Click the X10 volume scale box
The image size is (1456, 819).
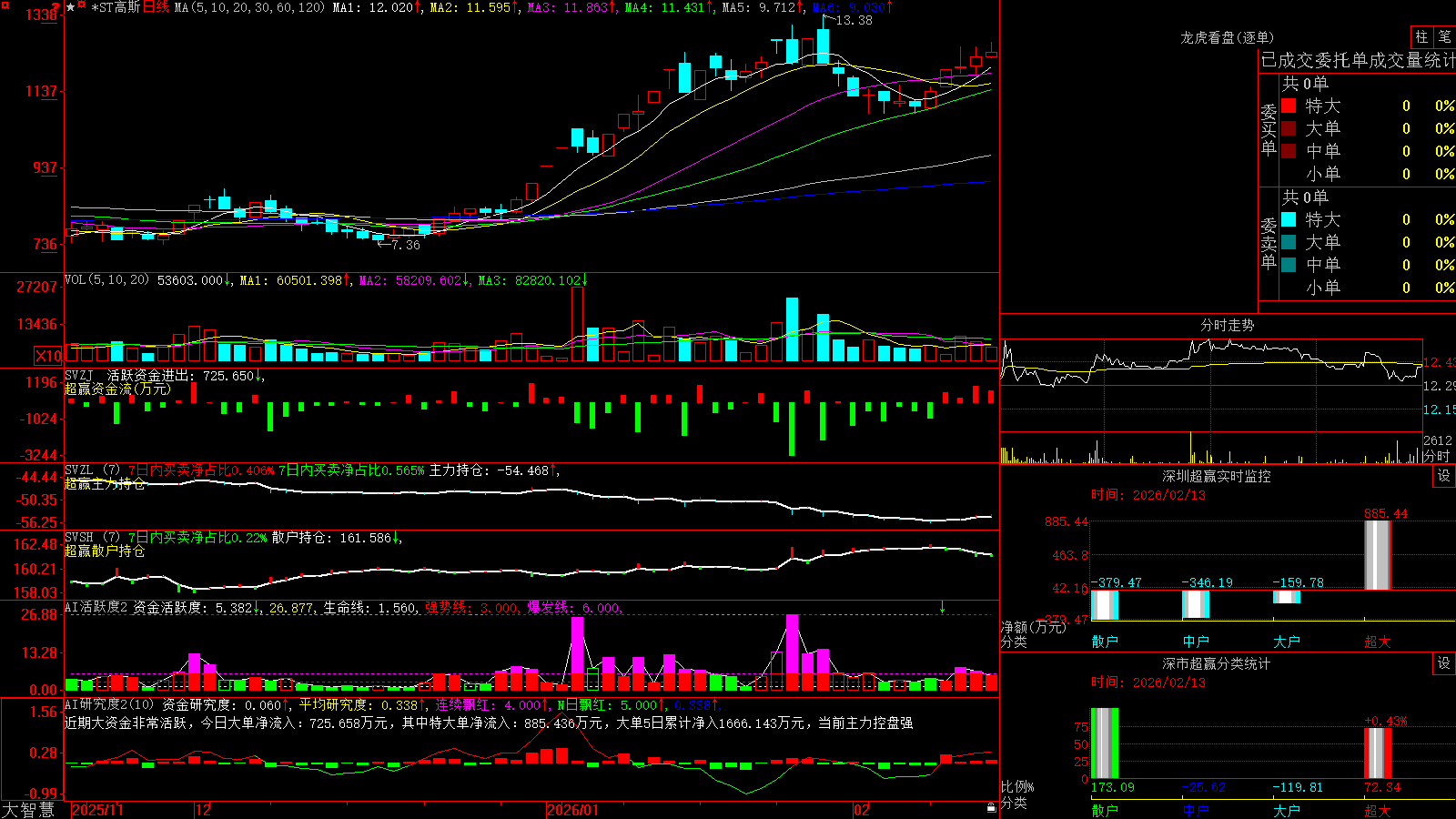(x=48, y=356)
